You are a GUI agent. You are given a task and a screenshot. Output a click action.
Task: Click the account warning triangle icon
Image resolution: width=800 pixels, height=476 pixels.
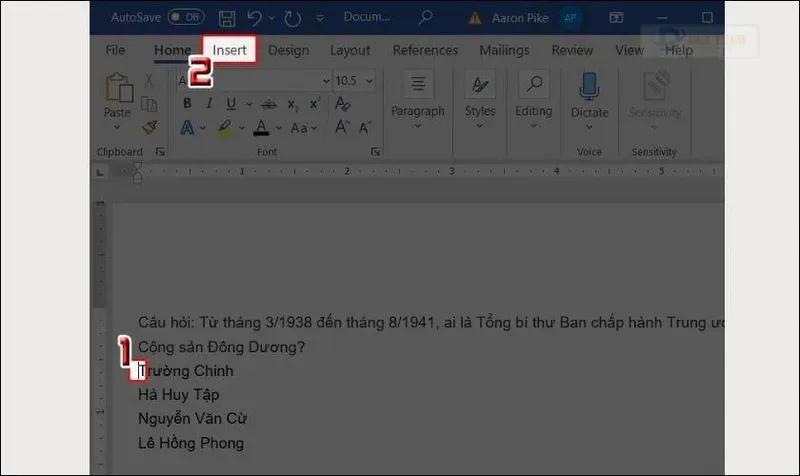(474, 18)
